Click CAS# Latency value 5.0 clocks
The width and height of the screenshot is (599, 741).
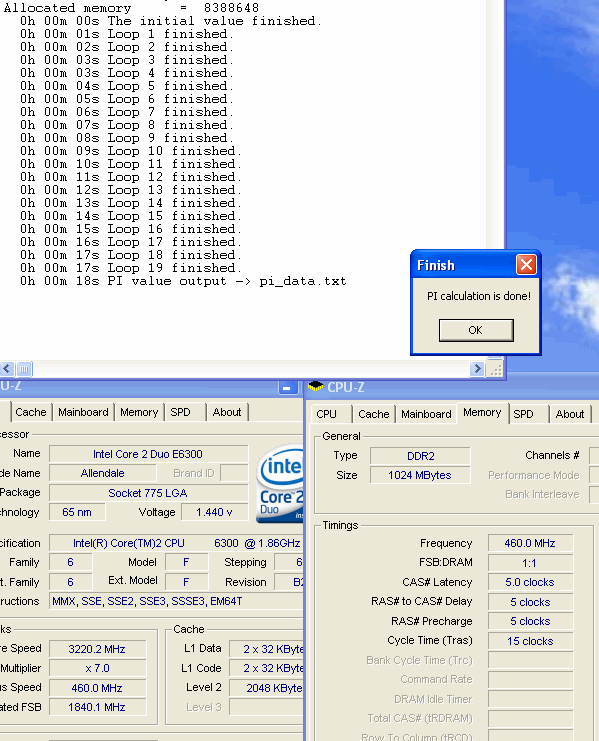(530, 582)
